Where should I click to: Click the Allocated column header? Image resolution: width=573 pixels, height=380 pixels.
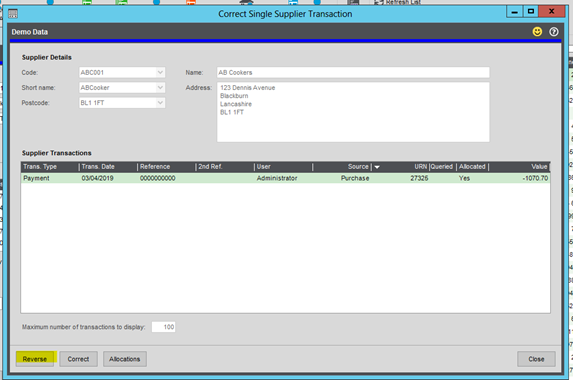point(473,167)
